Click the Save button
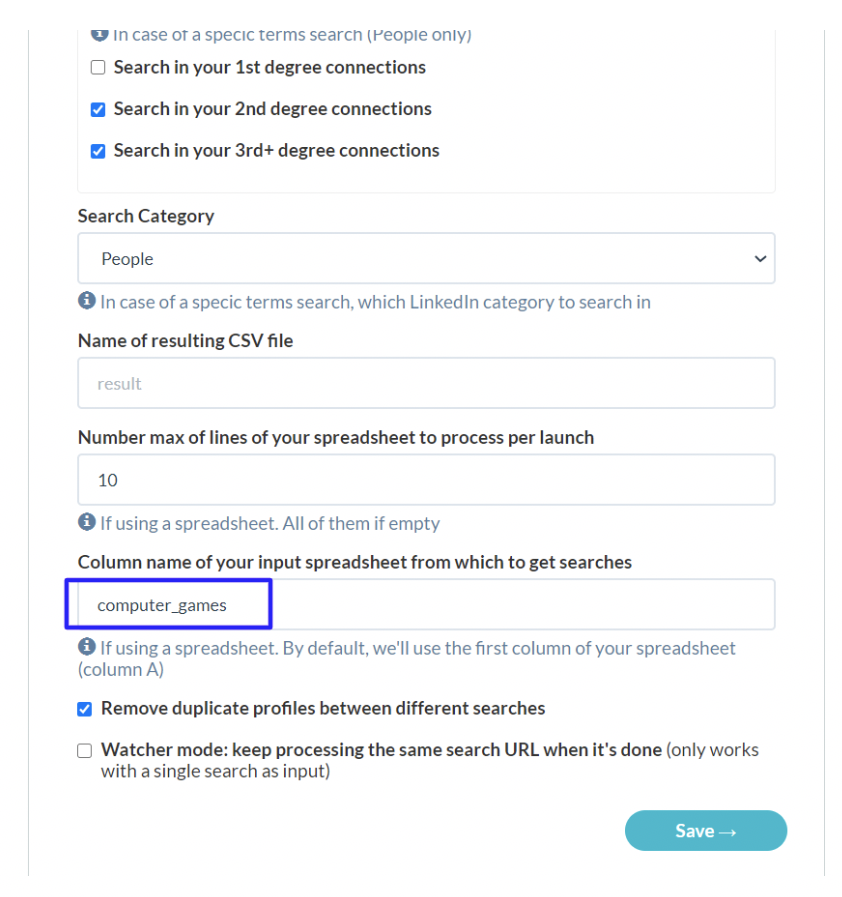The width and height of the screenshot is (842, 897). (x=706, y=831)
